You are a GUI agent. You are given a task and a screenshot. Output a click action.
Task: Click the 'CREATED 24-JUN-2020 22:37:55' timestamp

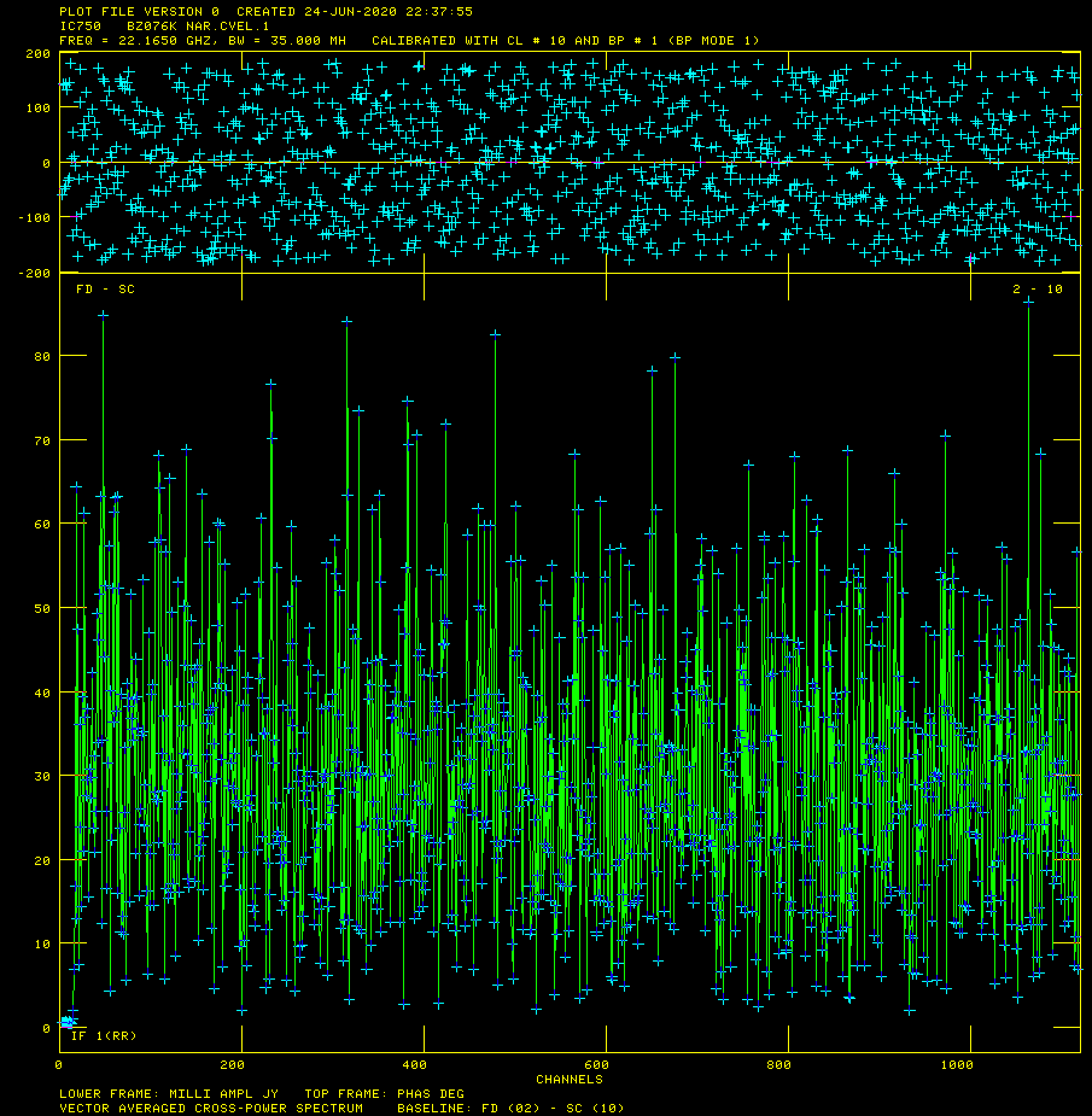355,11
